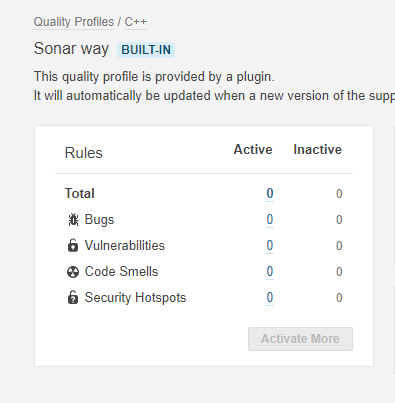Screen dimensions: 395x403
Task: Click the inactive Security Hotspots count
Action: [339, 298]
